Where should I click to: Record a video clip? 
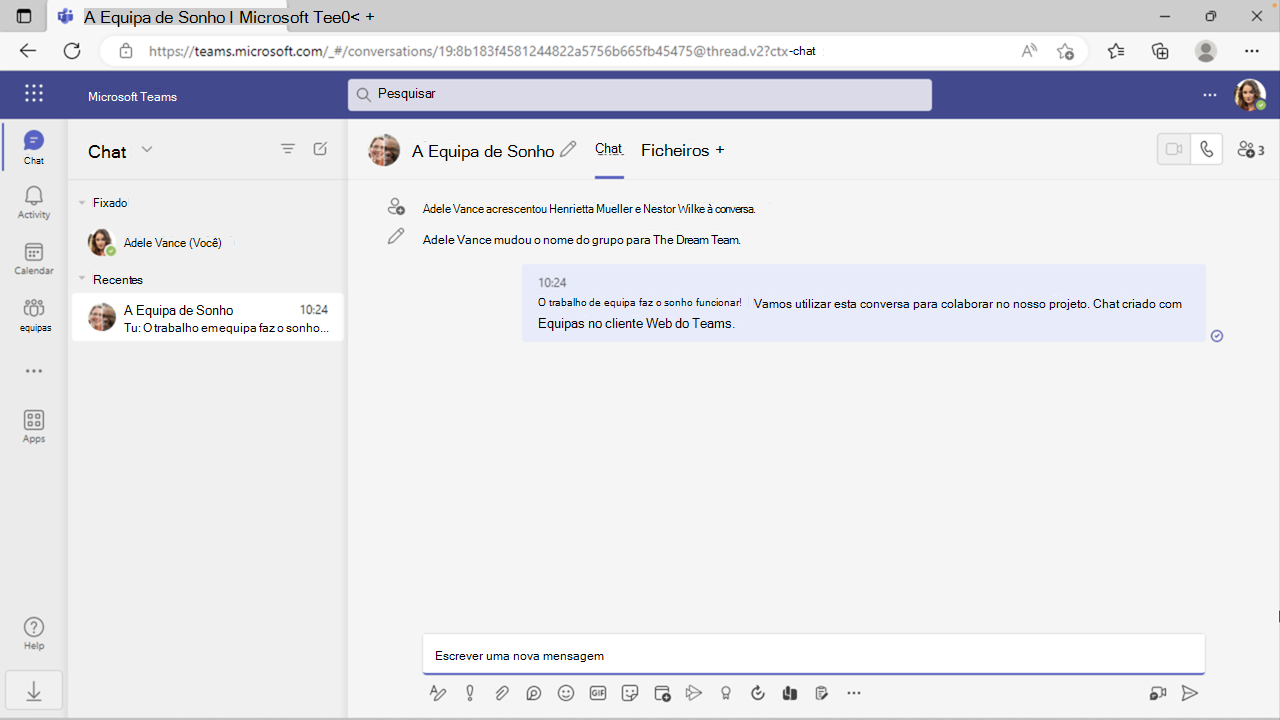pyautogui.click(x=1158, y=693)
